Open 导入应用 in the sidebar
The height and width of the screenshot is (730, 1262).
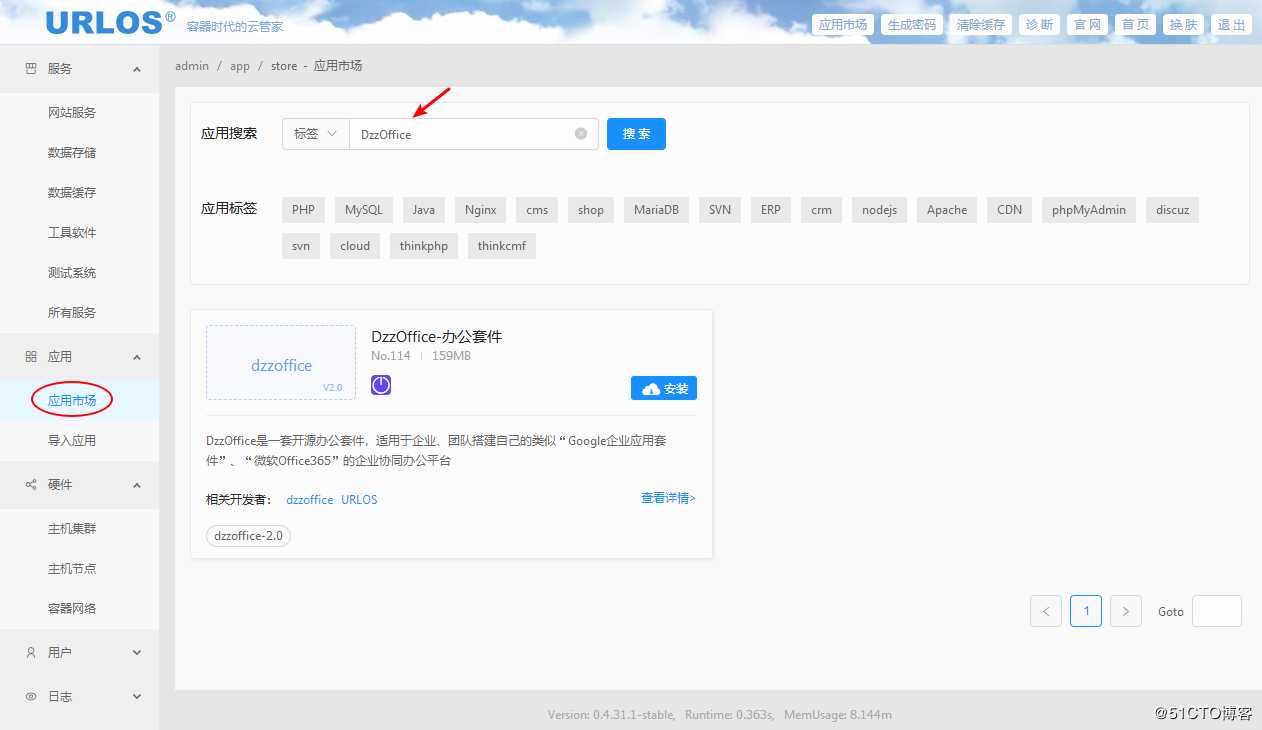point(72,440)
